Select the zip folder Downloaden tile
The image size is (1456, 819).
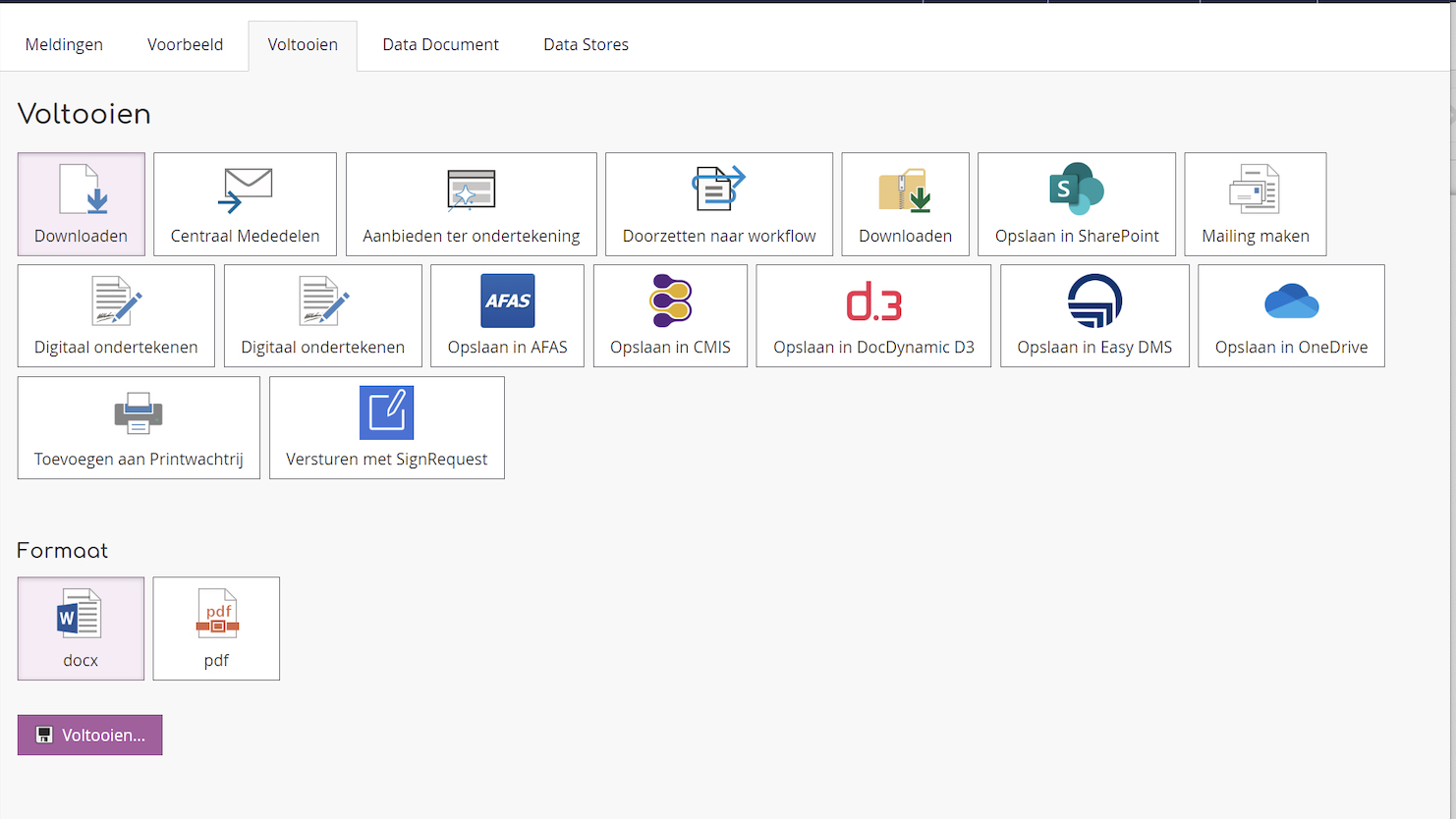905,204
